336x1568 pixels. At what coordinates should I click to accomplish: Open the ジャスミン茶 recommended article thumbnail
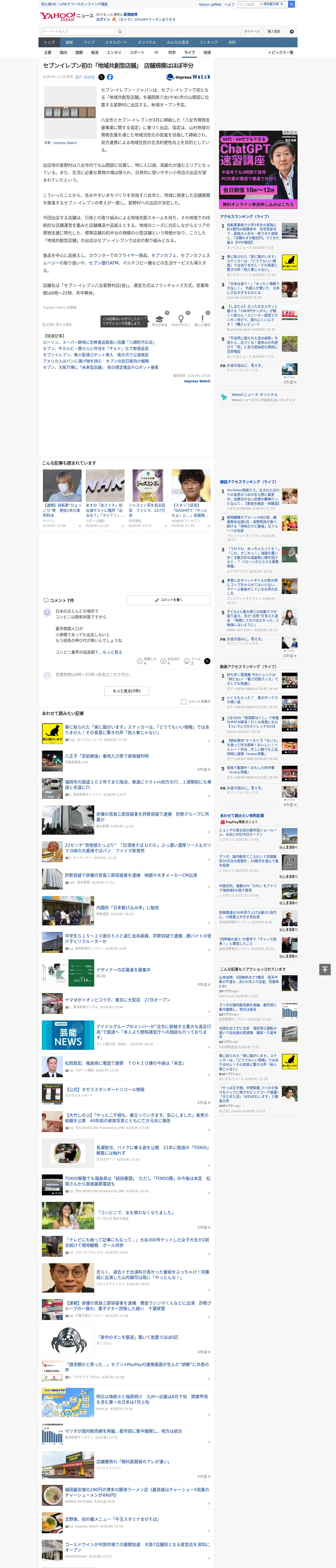[148, 485]
